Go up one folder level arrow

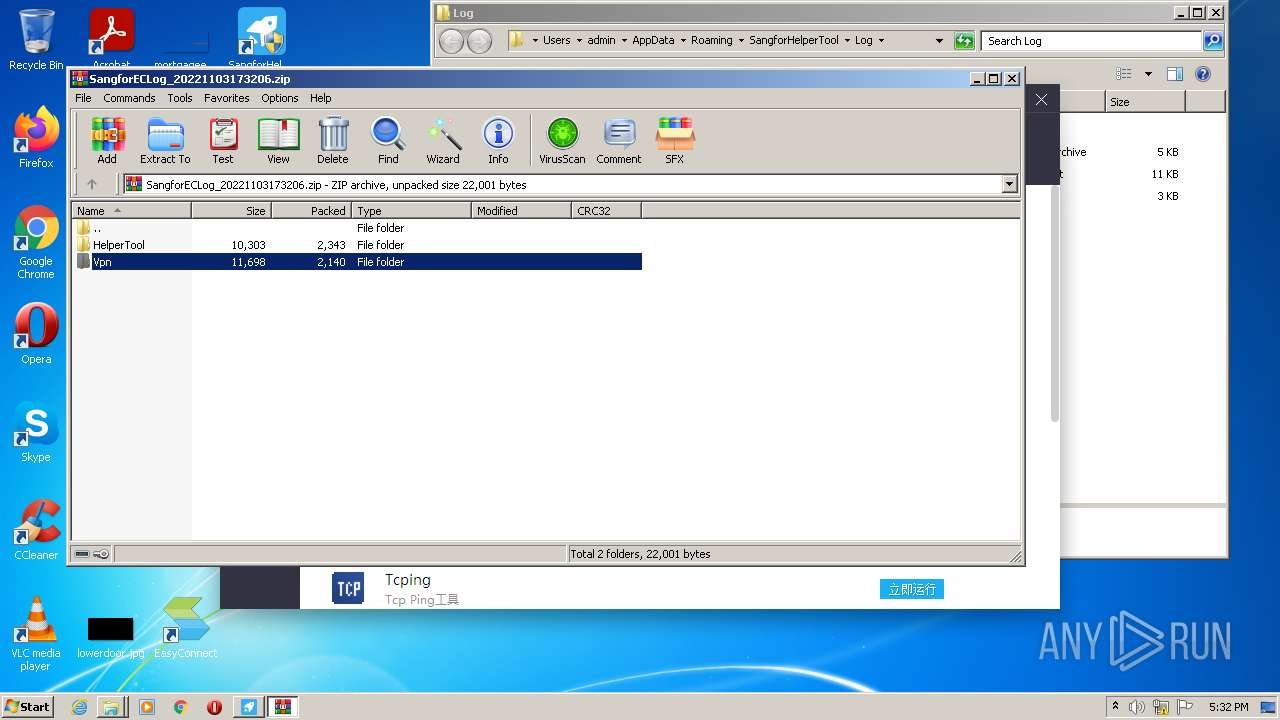point(92,184)
